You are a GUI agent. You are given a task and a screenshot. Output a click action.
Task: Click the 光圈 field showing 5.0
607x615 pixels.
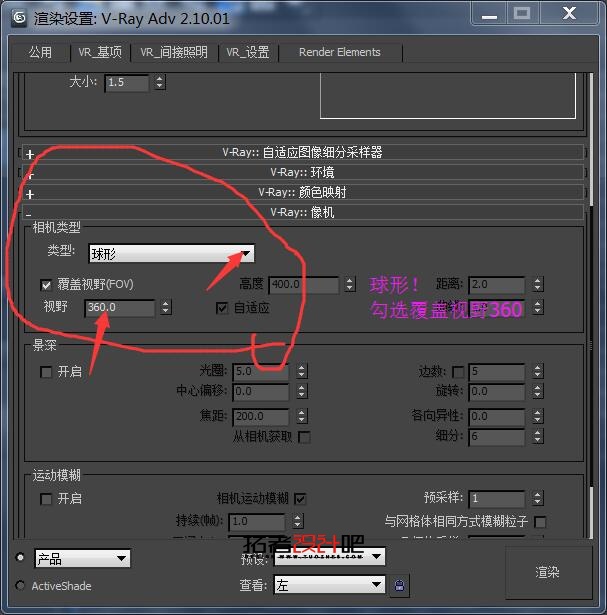tap(260, 371)
